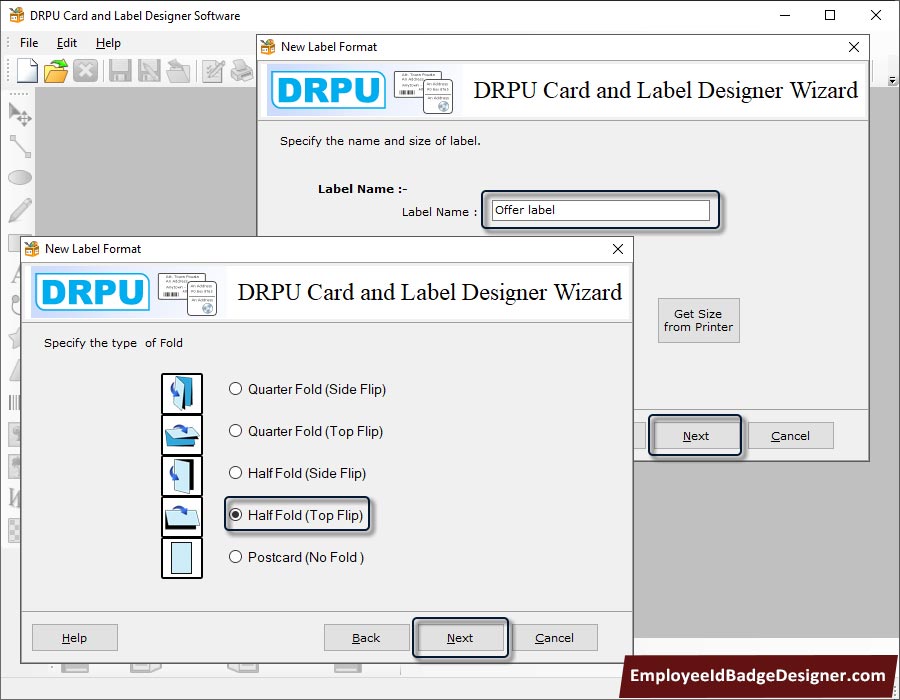Open the File menu
Image resolution: width=900 pixels, height=700 pixels.
tap(29, 43)
